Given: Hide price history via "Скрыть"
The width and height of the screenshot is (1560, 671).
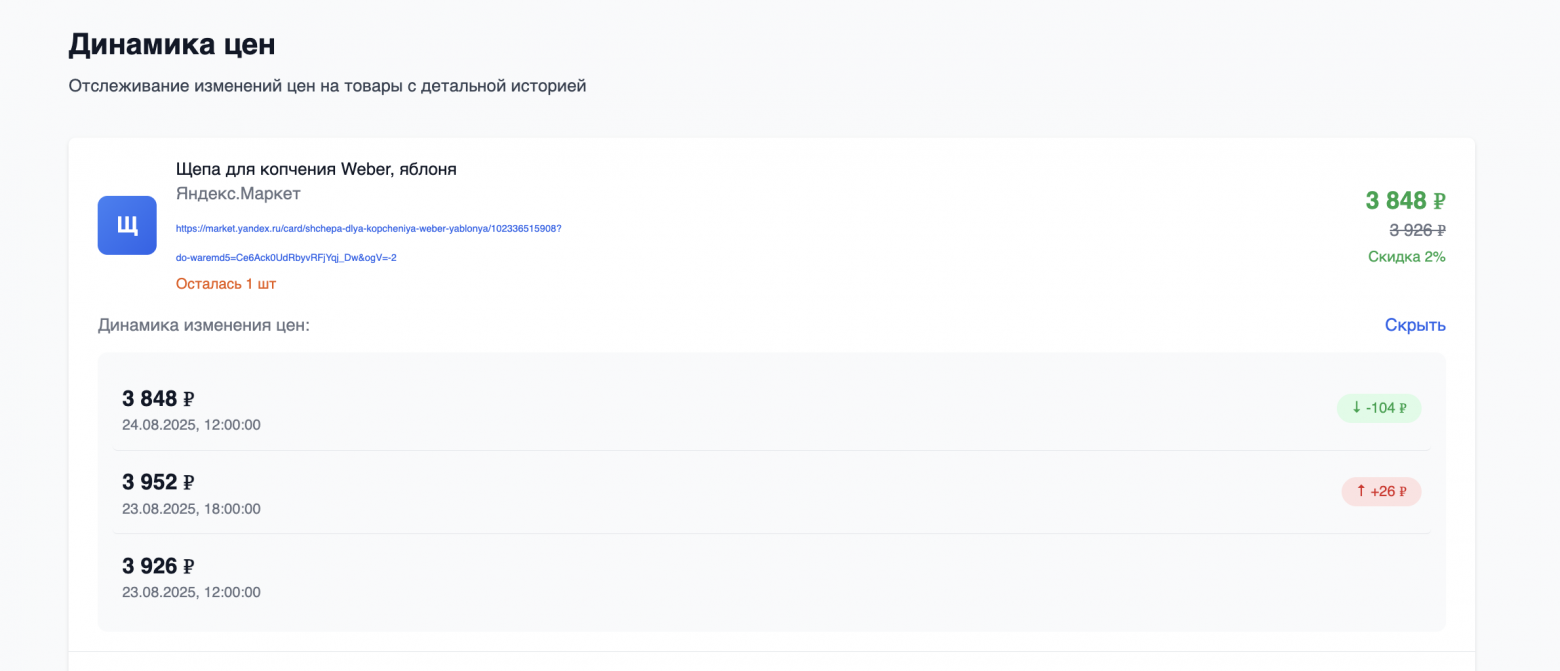Looking at the screenshot, I should click(x=1415, y=326).
